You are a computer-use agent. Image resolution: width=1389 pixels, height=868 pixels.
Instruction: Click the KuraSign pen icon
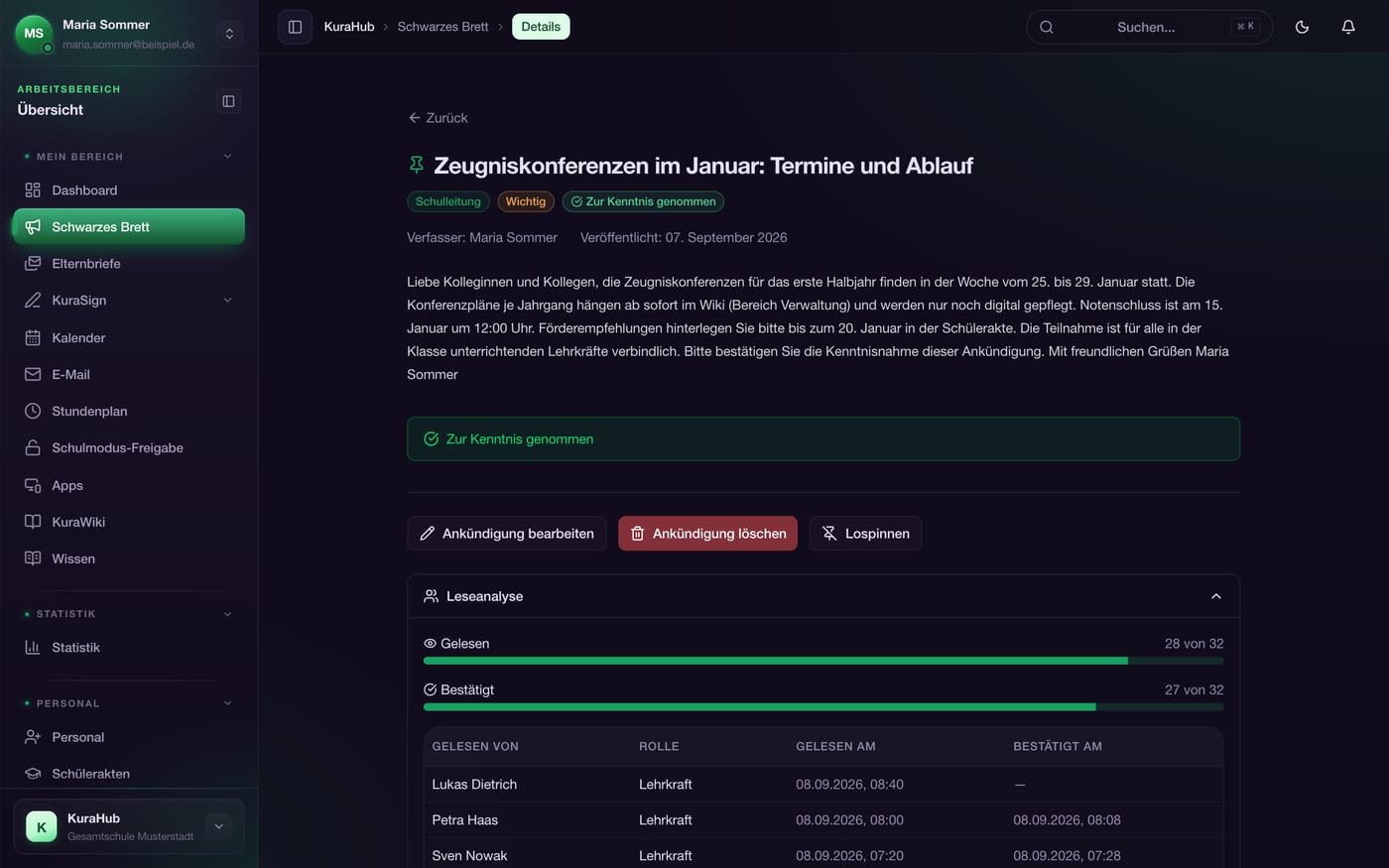[33, 301]
